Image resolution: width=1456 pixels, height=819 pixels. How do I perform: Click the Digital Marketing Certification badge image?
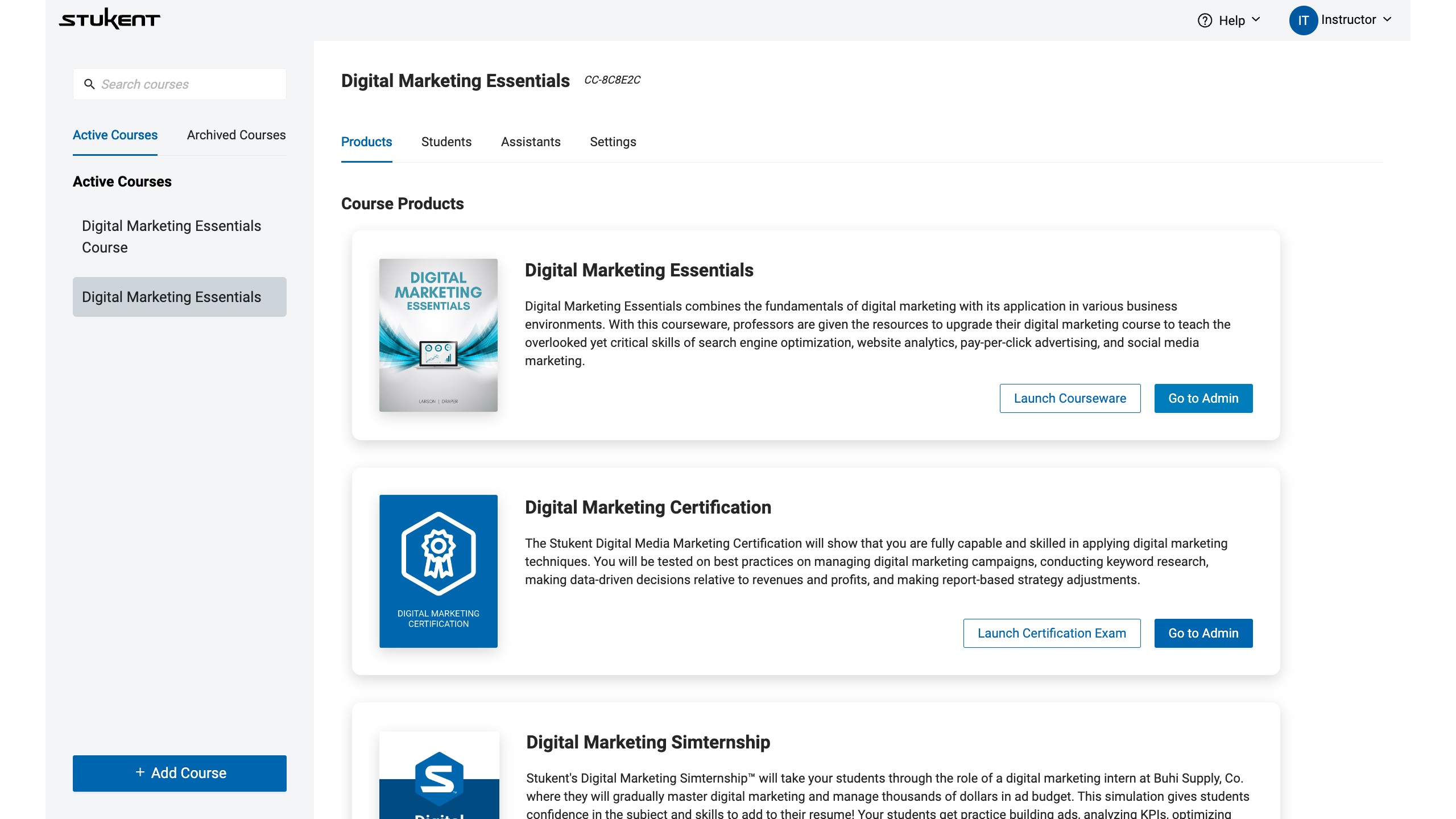(x=438, y=571)
